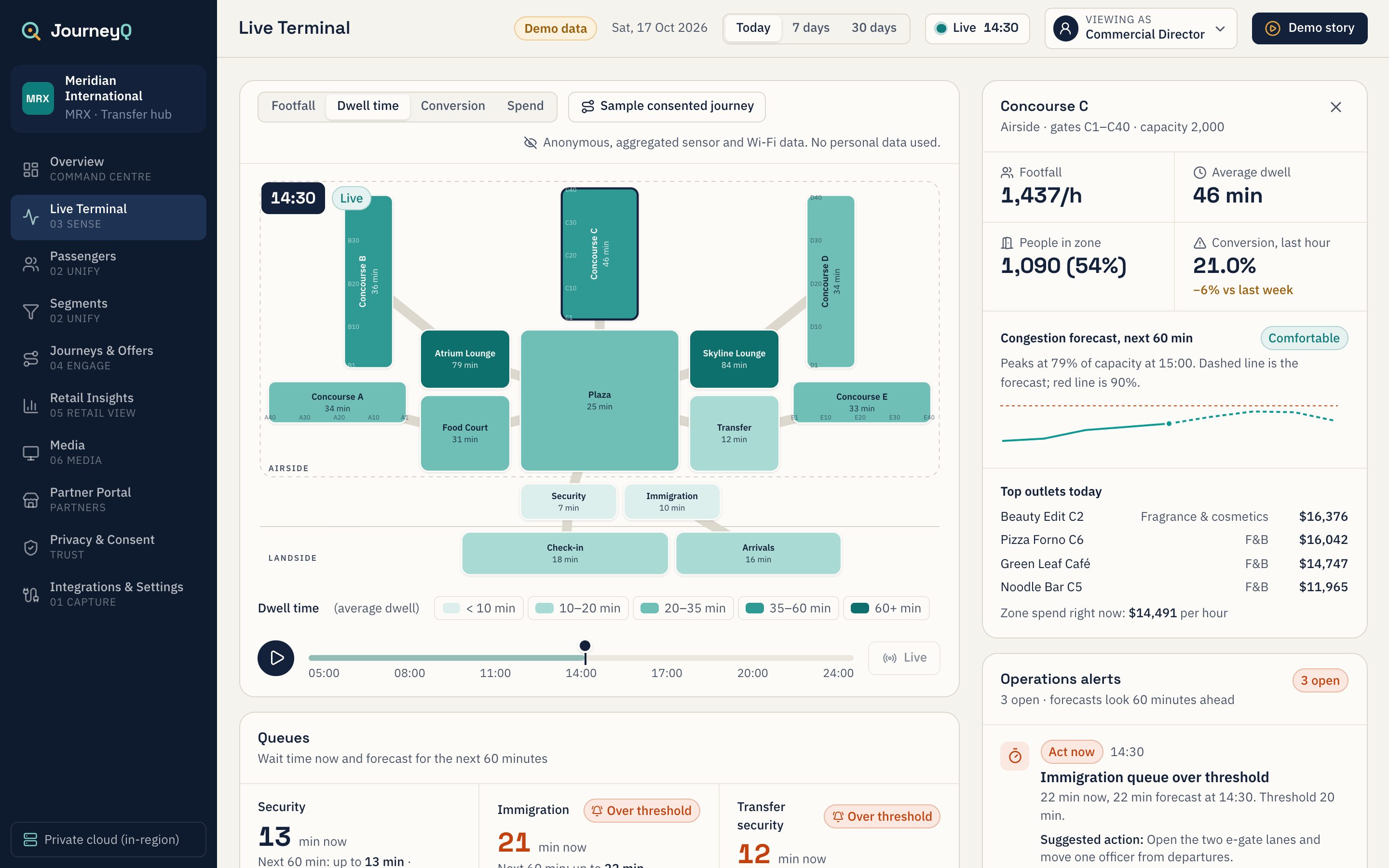Open the Meridian International airport selector
The width and height of the screenshot is (1389, 868).
pyautogui.click(x=109, y=98)
